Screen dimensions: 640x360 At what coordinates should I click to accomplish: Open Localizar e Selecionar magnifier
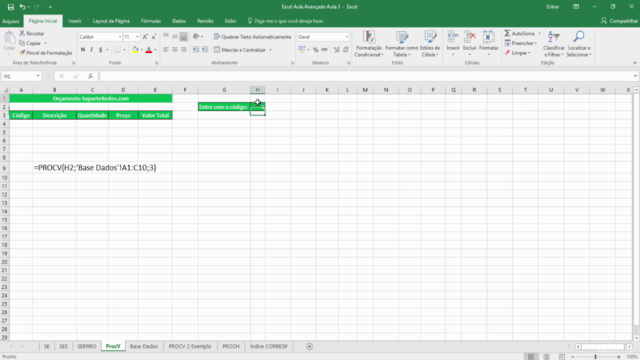pos(578,37)
